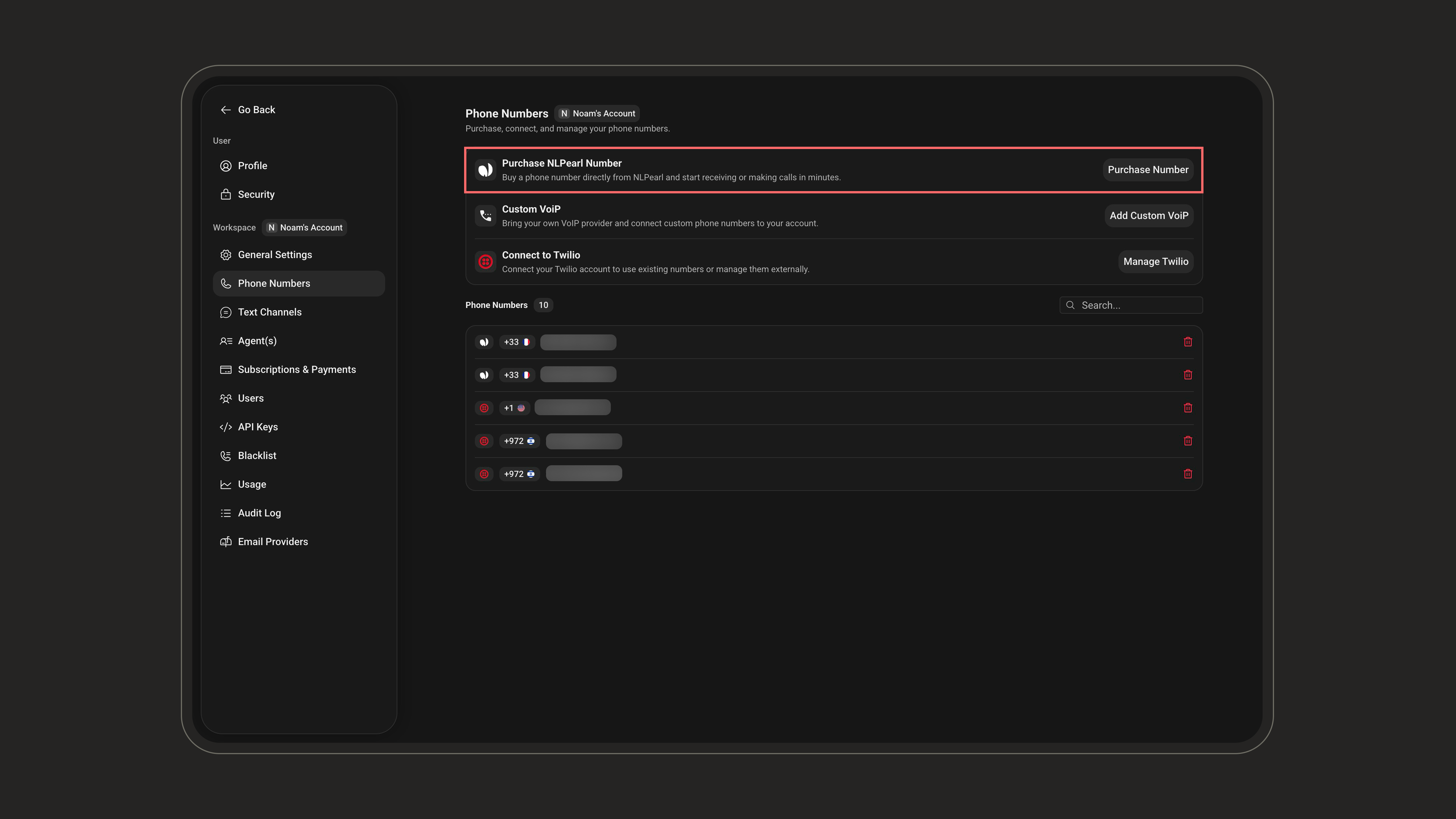The image size is (1456, 819).
Task: Click NLPearl icon on second +33 row
Action: point(484,375)
